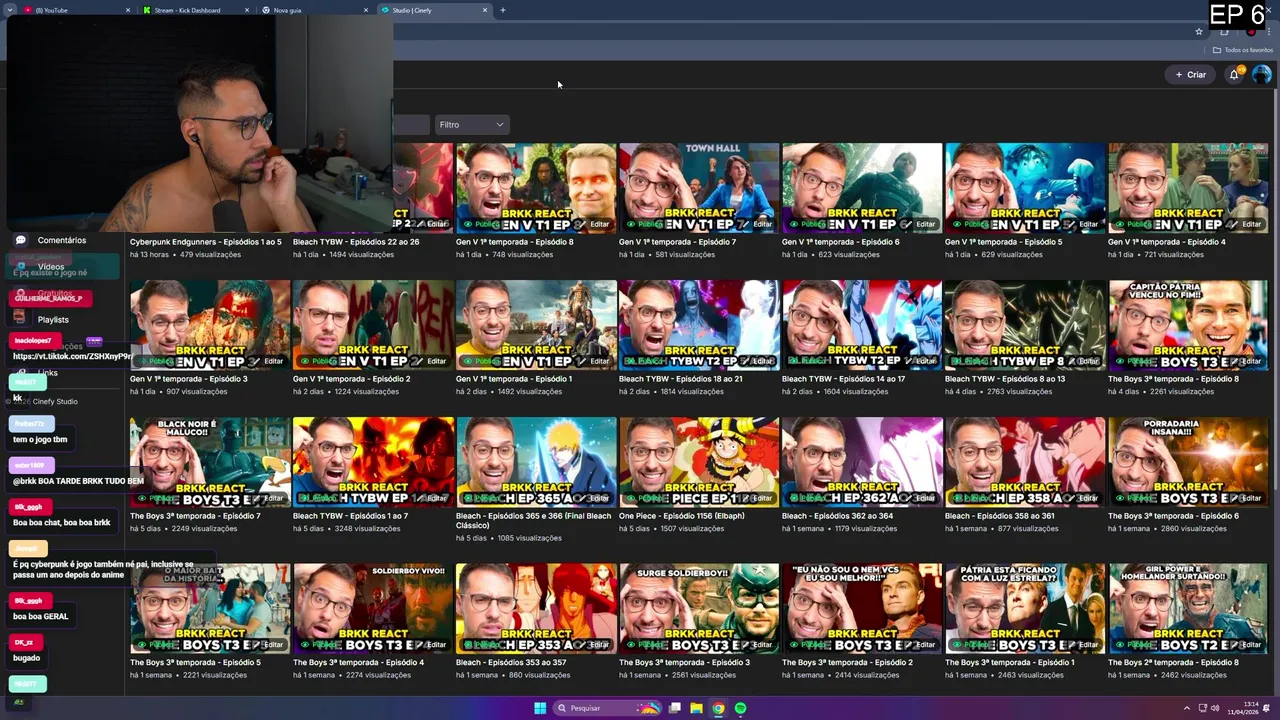Open Gen V Episódio 6 video thumbnail

click(x=862, y=188)
